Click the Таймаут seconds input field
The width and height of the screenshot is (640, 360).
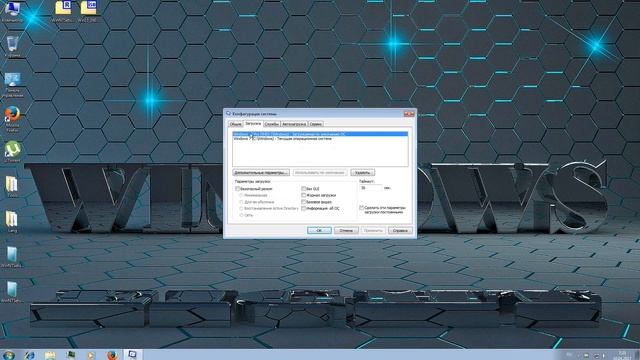click(371, 188)
